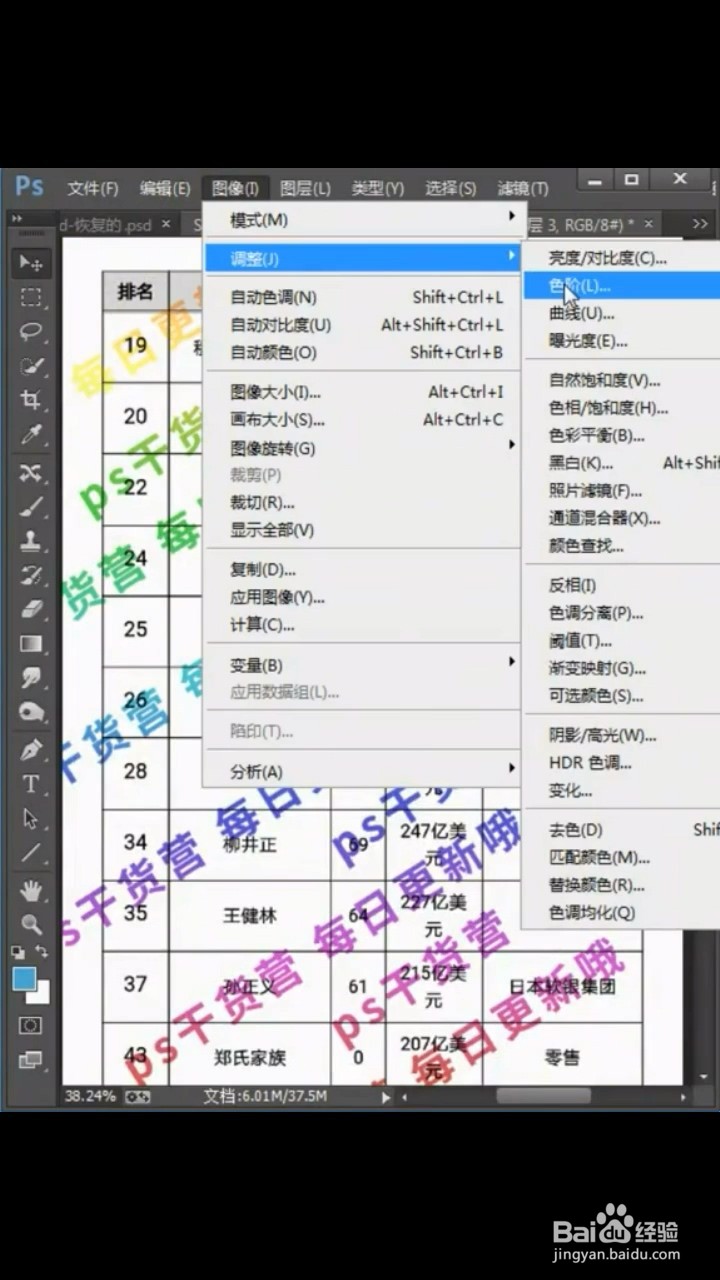
Task: Collapse toolbar with double-arrow at top
Action: coord(19,218)
